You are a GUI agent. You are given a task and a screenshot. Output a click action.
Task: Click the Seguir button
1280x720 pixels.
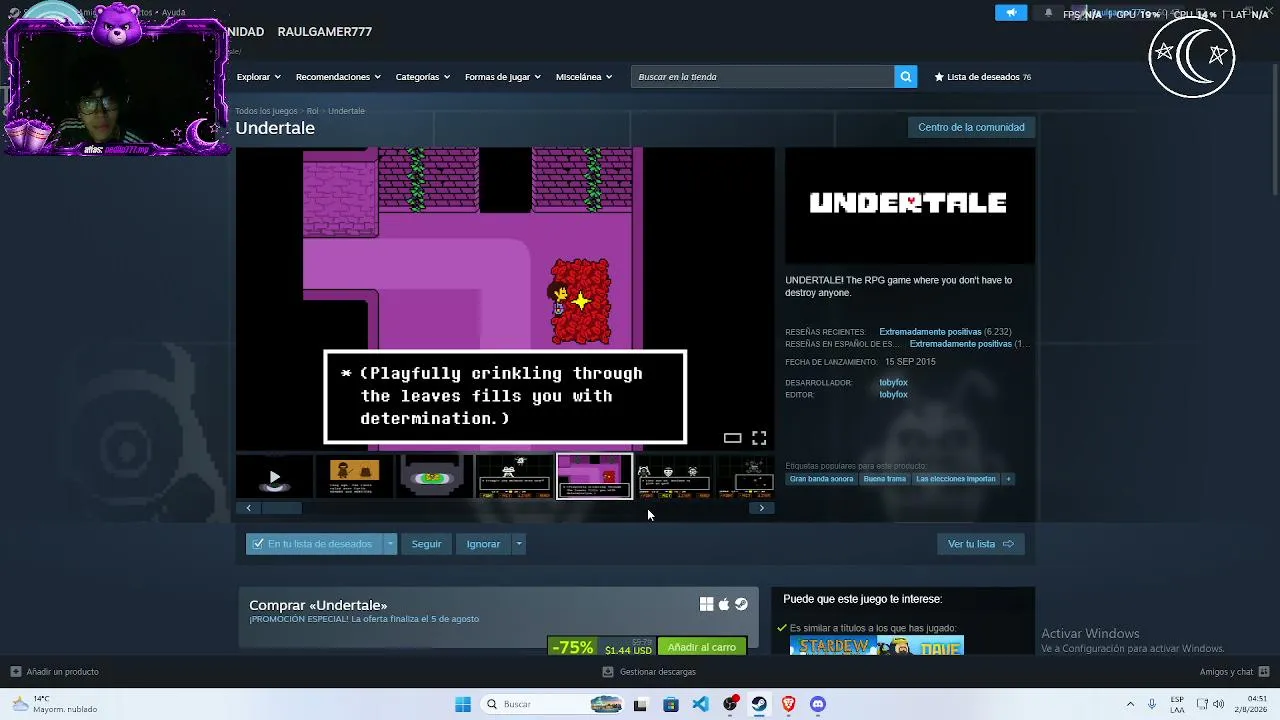[x=426, y=544]
